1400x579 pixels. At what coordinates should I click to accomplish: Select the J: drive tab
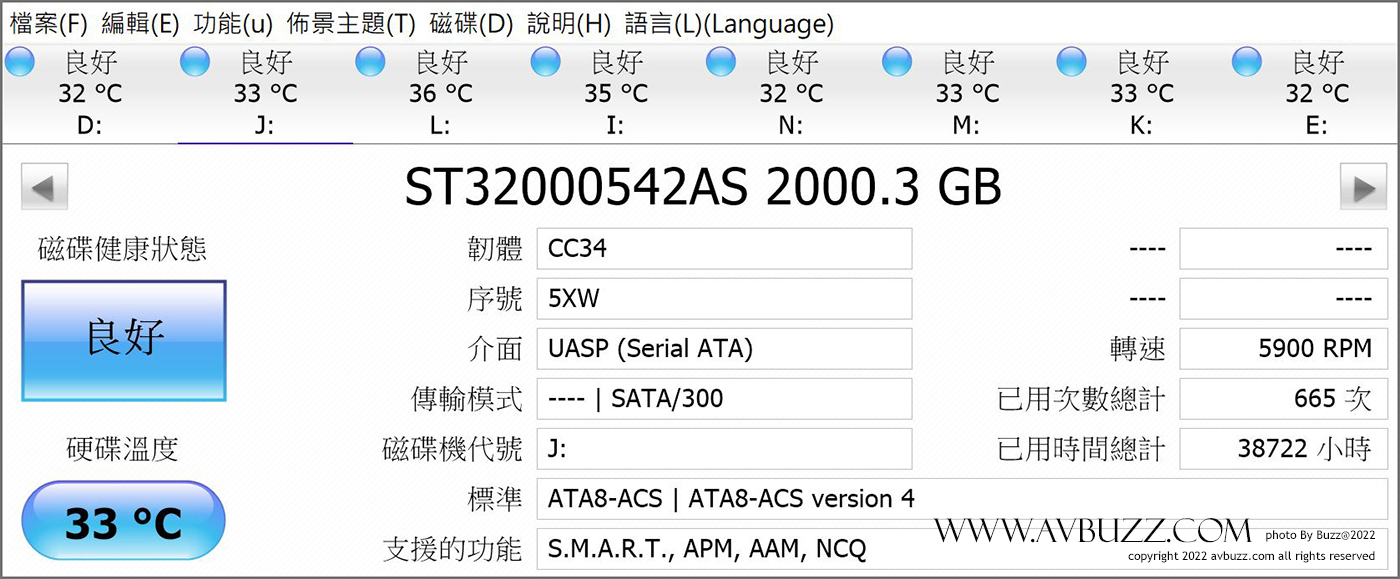[265, 93]
